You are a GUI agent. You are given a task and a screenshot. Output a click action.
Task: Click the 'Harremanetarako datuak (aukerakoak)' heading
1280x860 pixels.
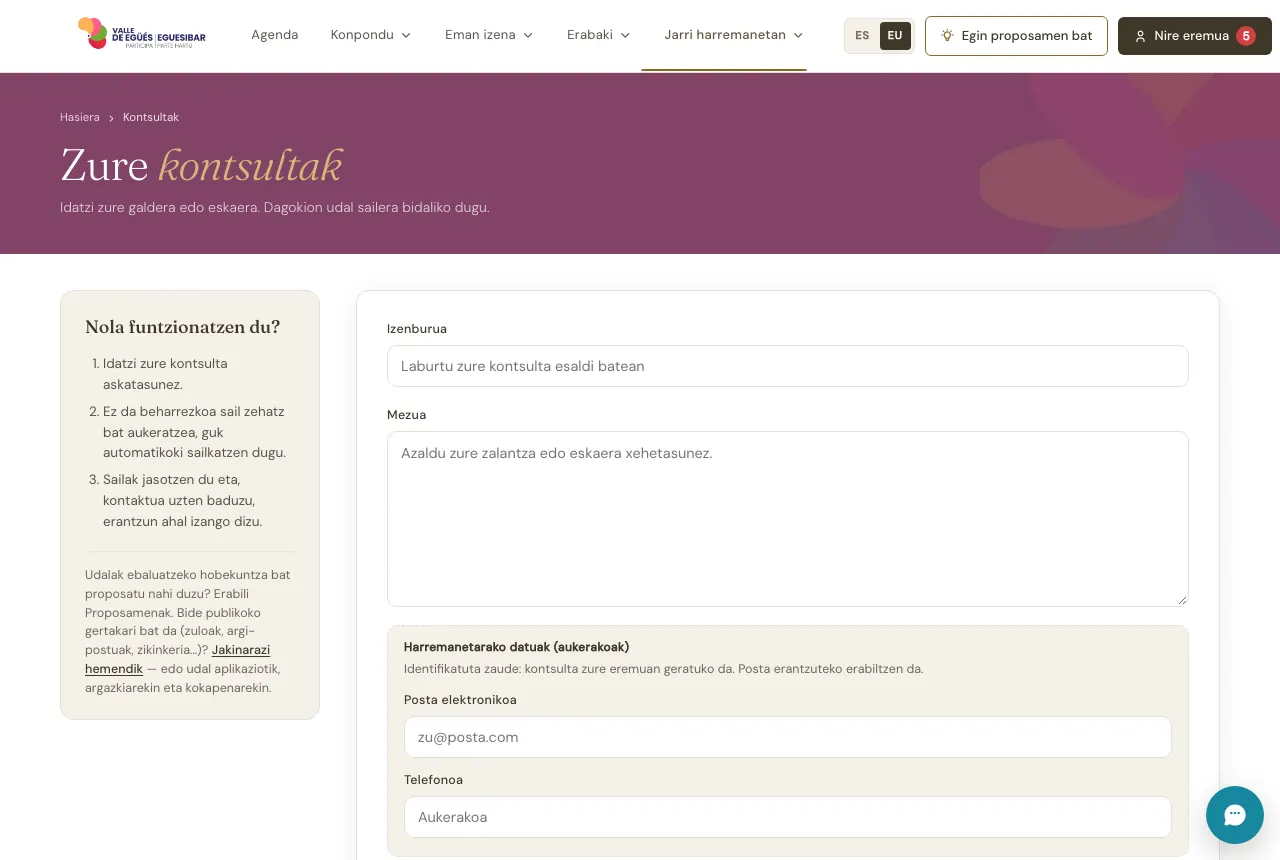click(x=516, y=647)
